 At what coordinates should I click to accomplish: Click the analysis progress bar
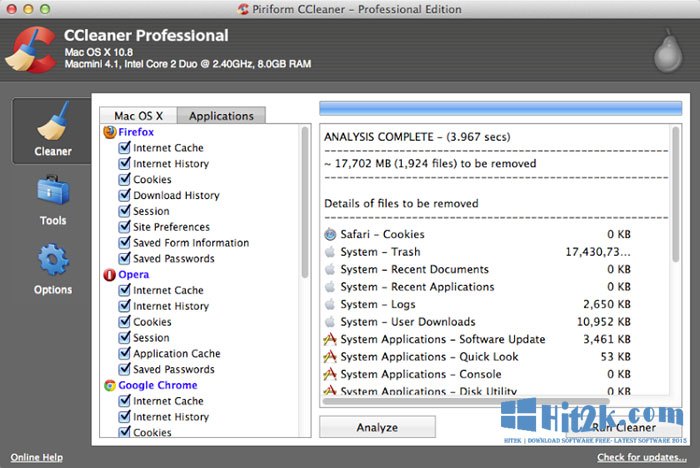(500, 109)
